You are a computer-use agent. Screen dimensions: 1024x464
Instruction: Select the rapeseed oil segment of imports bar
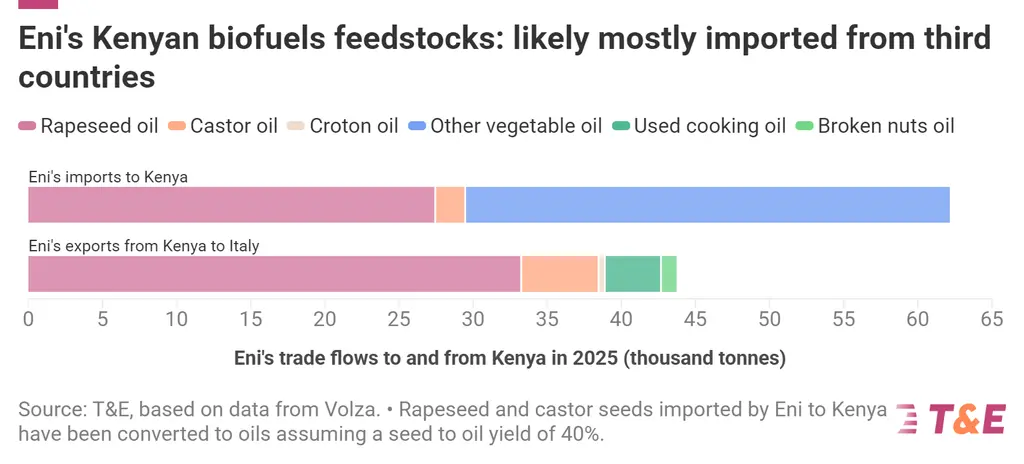(230, 204)
